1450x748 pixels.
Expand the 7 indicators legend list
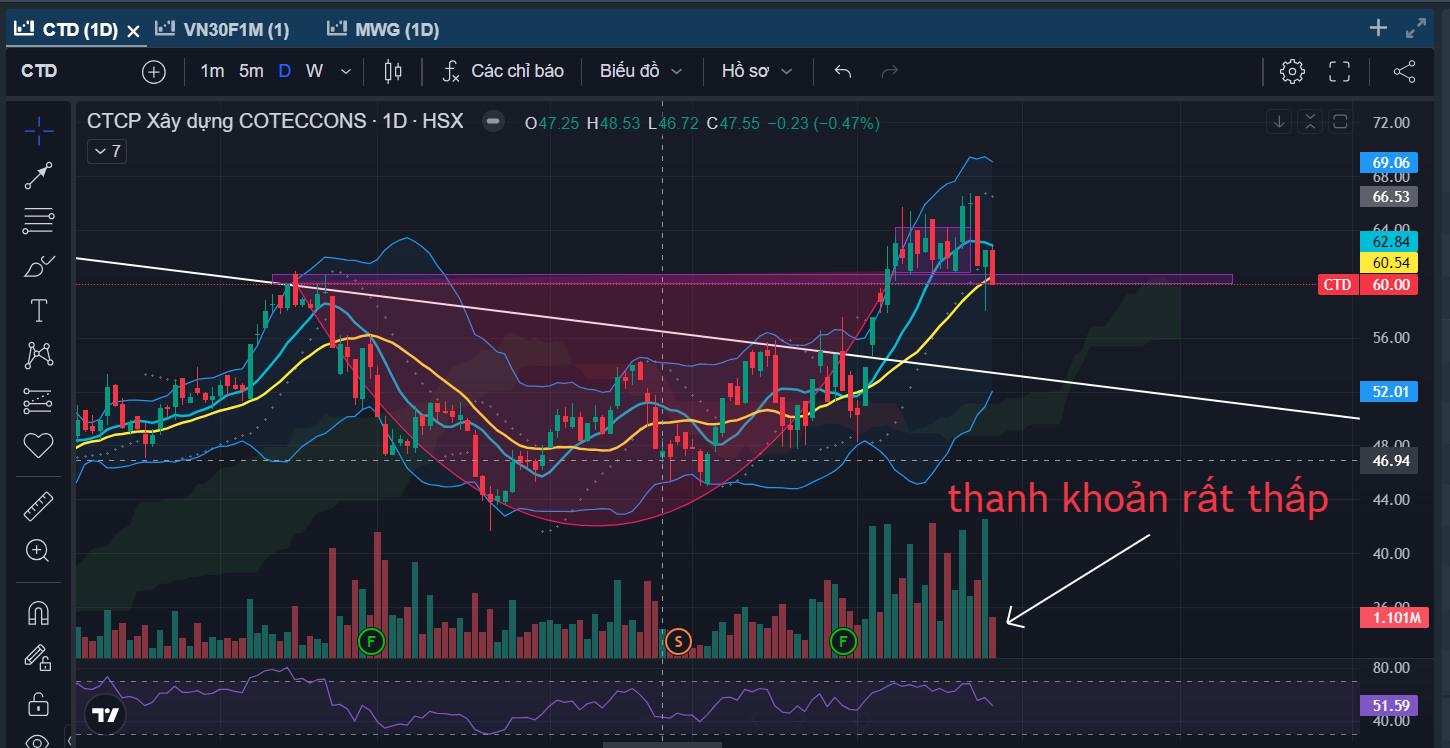(x=106, y=151)
